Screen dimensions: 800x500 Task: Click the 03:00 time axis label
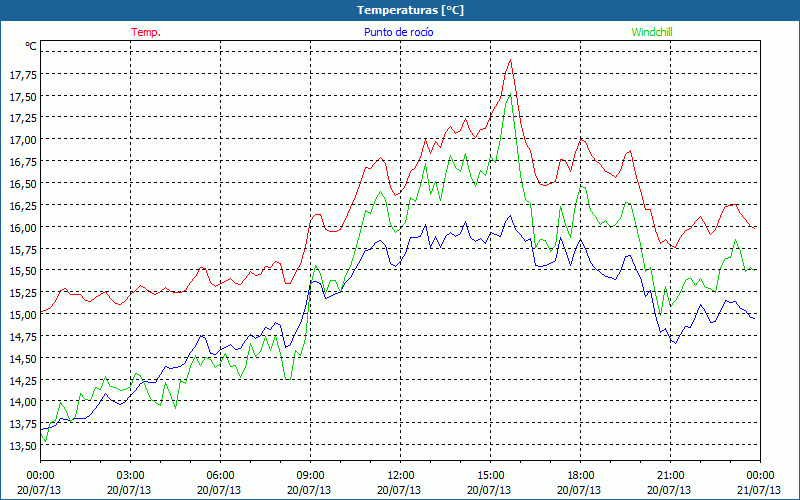click(131, 475)
